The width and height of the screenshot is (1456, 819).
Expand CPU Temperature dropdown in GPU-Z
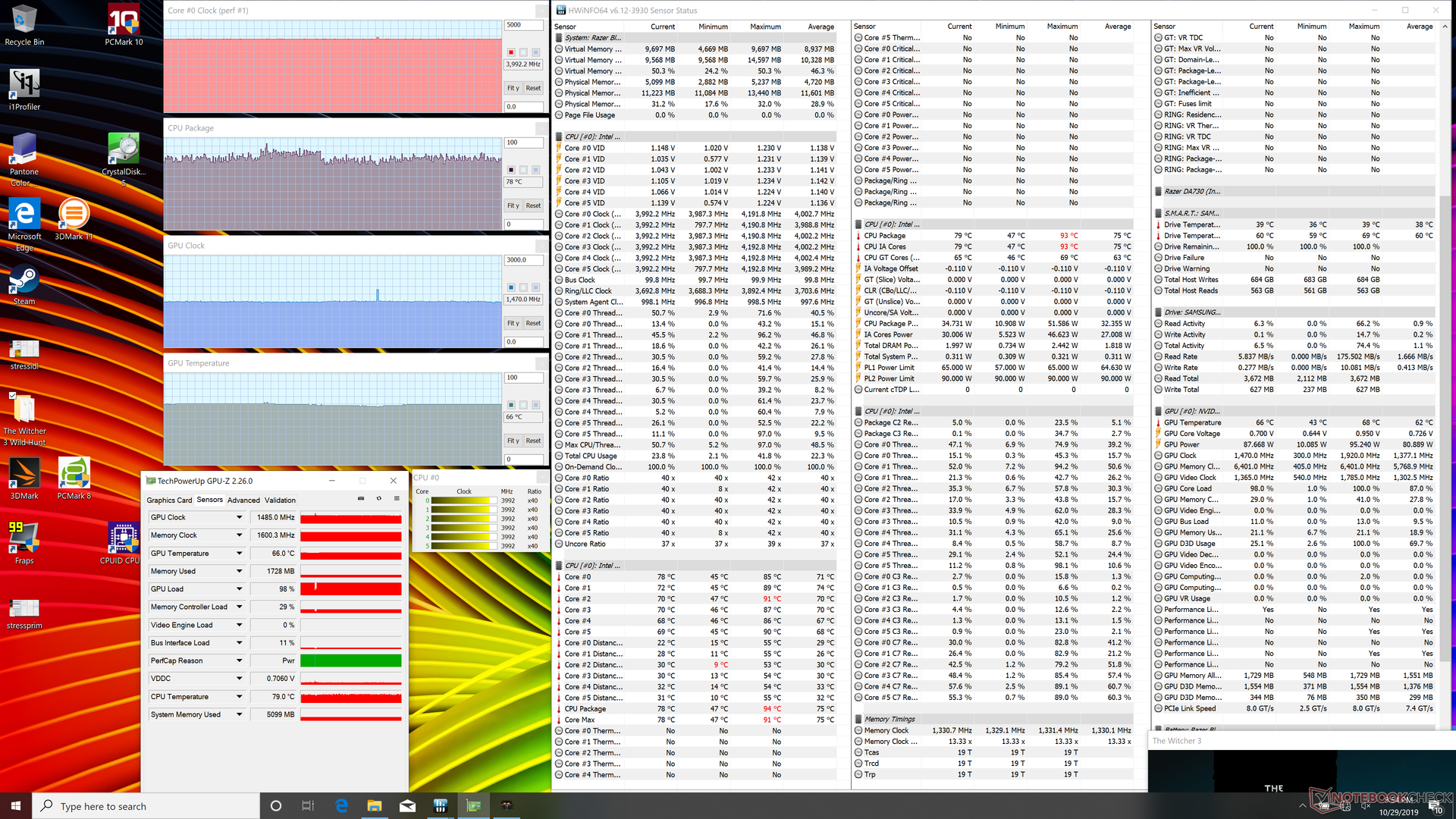click(239, 696)
